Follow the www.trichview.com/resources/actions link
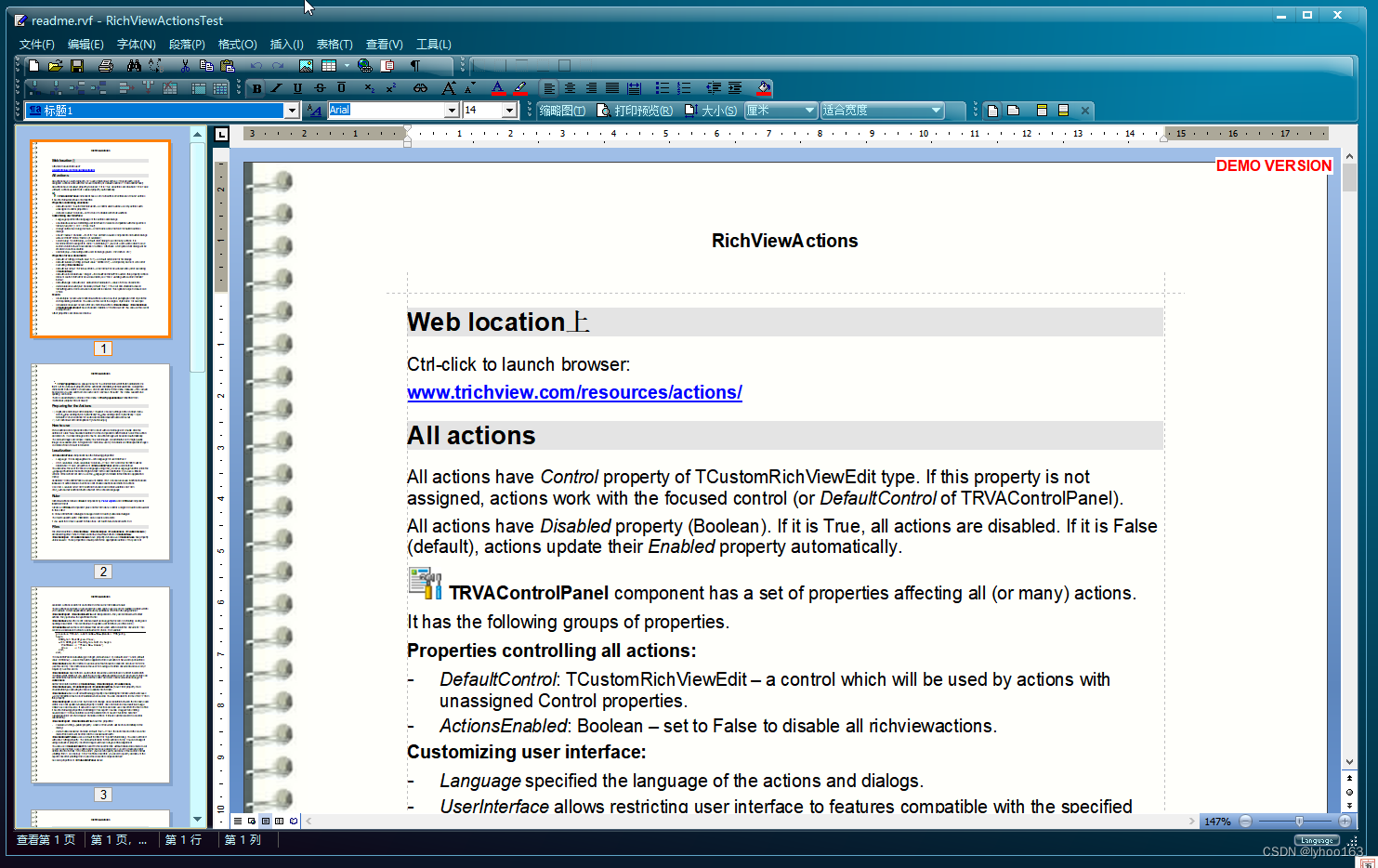This screenshot has height=868, width=1378. (x=574, y=392)
